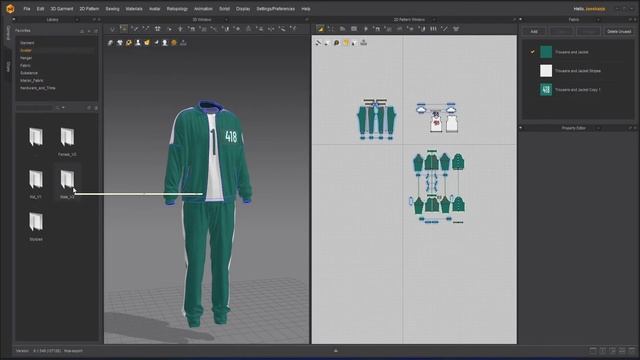Select the highlighted Select/Move tool in 3D toolbar
Image resolution: width=640 pixels, height=360 pixels.
point(123,29)
